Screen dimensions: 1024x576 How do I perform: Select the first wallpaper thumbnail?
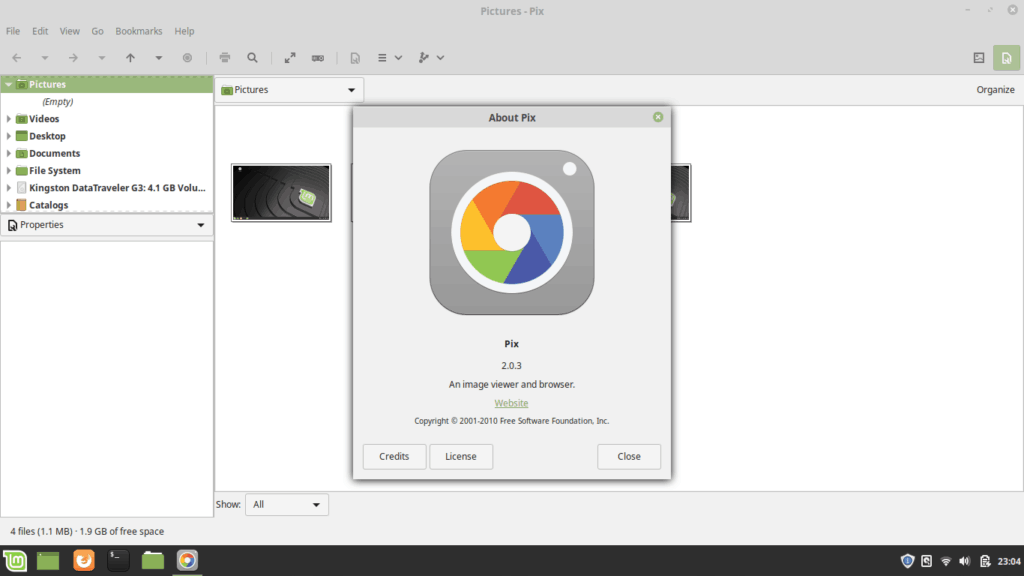click(x=281, y=193)
